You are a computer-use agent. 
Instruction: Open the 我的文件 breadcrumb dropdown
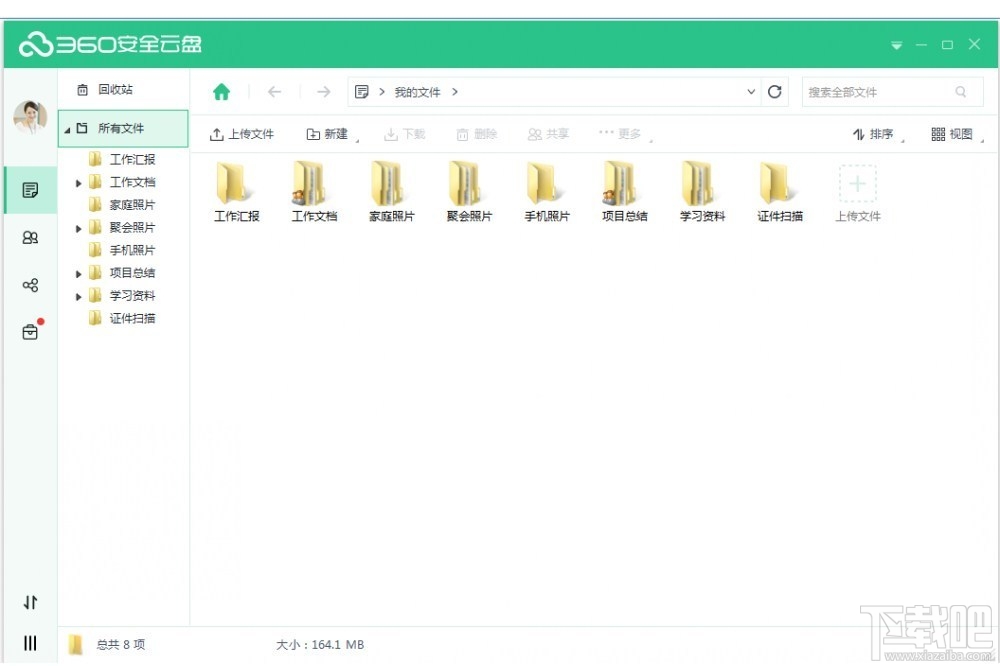(x=751, y=91)
